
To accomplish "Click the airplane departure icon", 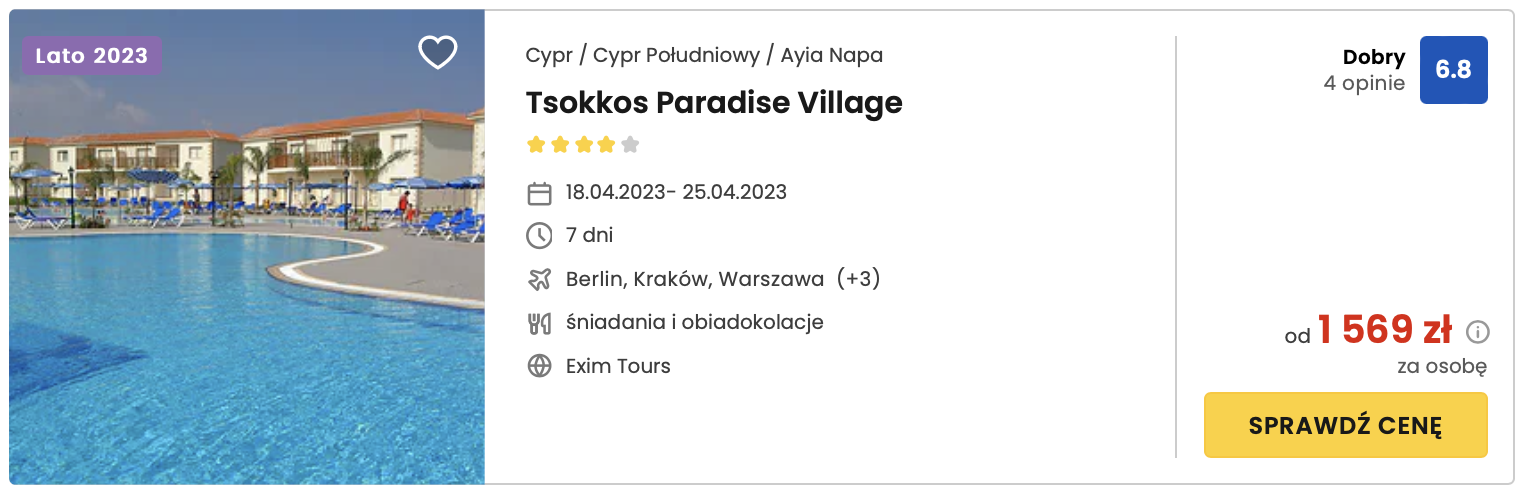I will (x=539, y=279).
